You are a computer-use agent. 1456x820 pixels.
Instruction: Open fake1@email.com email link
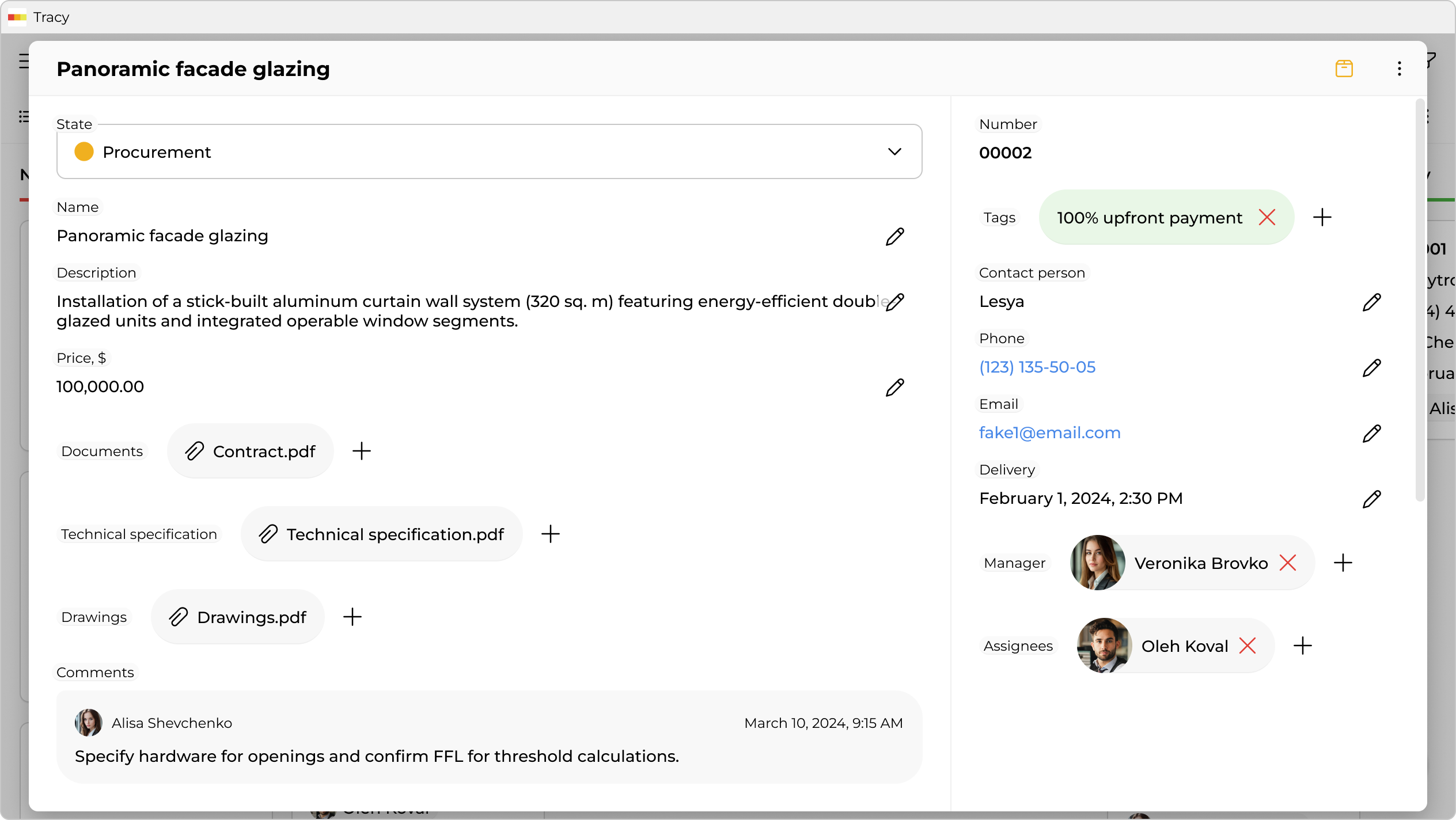pyautogui.click(x=1049, y=433)
